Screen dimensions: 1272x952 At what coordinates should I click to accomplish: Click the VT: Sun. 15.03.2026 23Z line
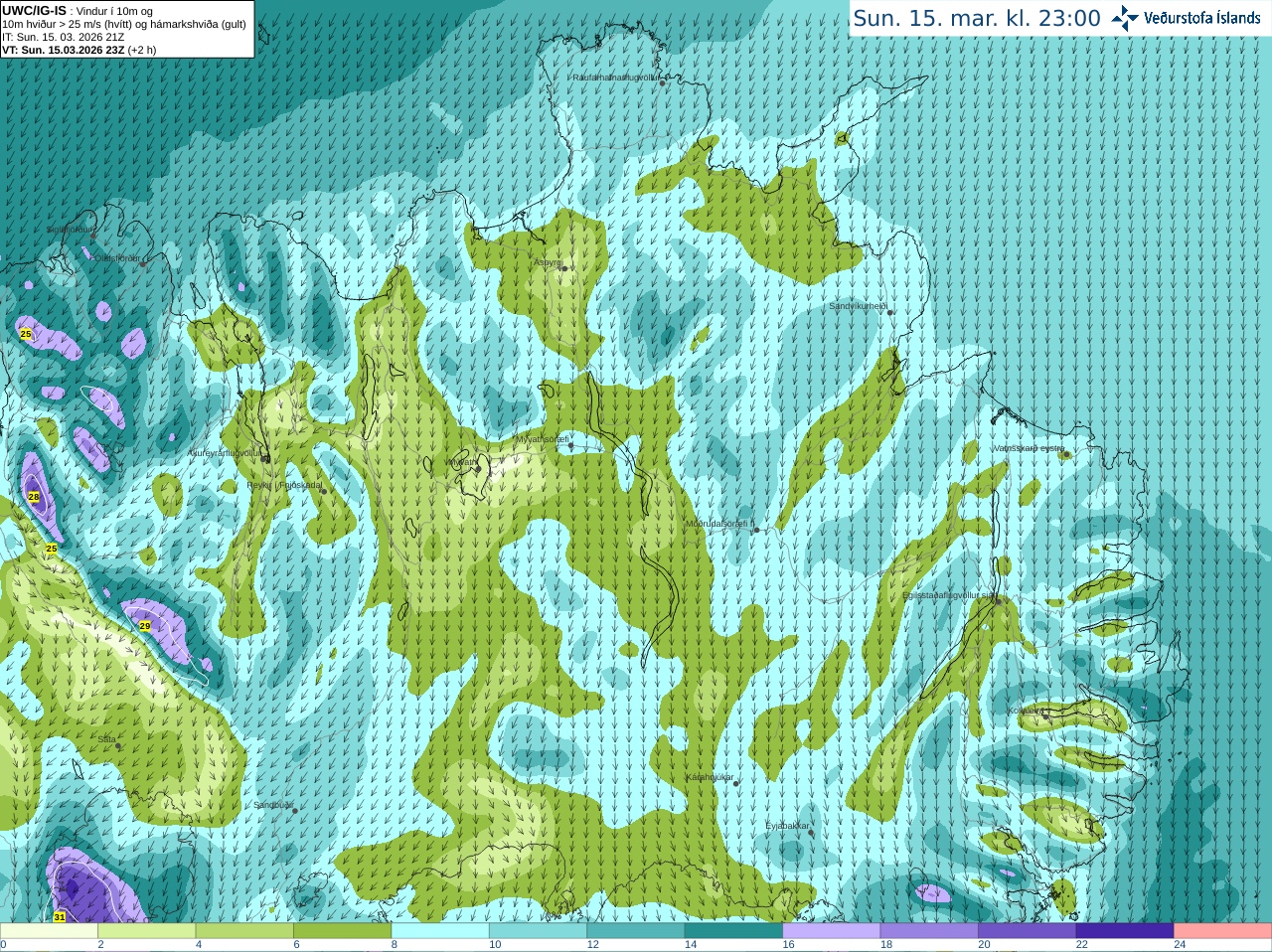tap(79, 50)
